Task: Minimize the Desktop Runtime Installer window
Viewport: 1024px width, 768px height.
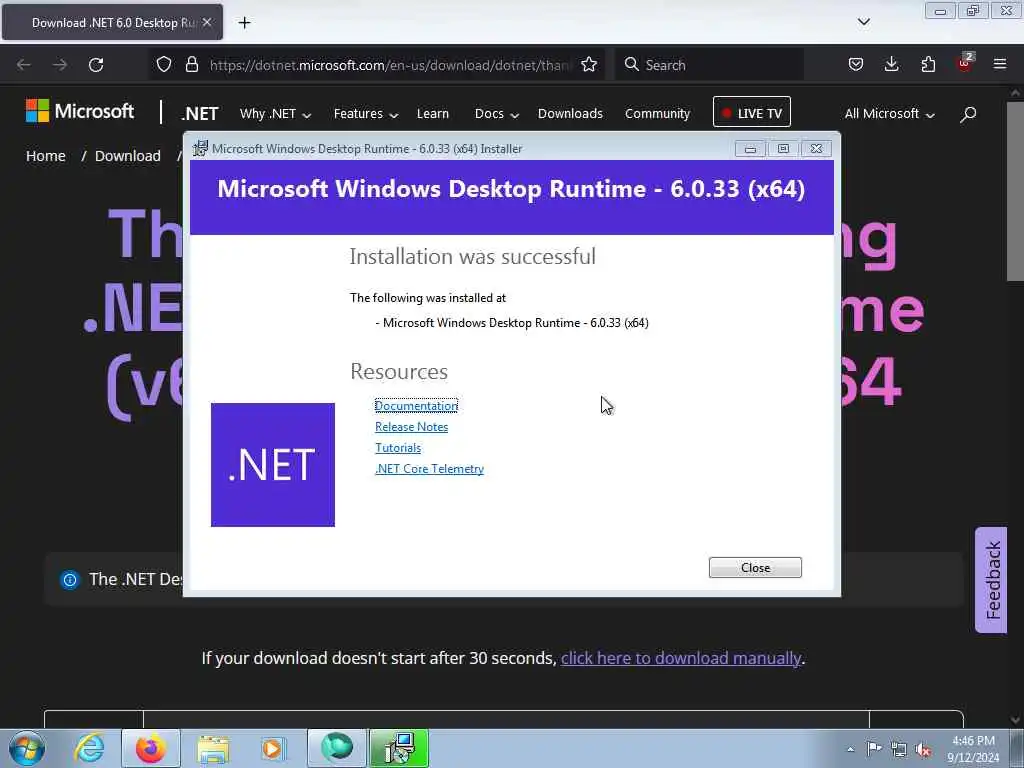Action: [750, 149]
